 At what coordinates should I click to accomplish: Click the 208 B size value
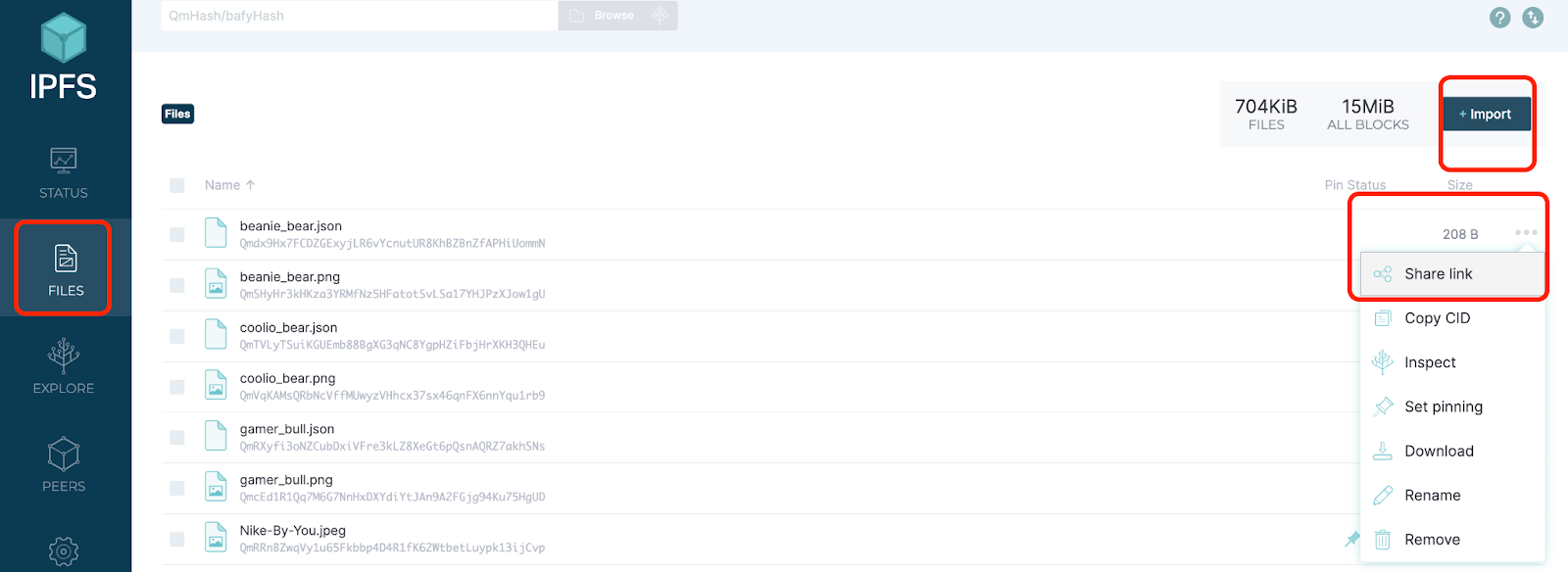pyautogui.click(x=1460, y=234)
